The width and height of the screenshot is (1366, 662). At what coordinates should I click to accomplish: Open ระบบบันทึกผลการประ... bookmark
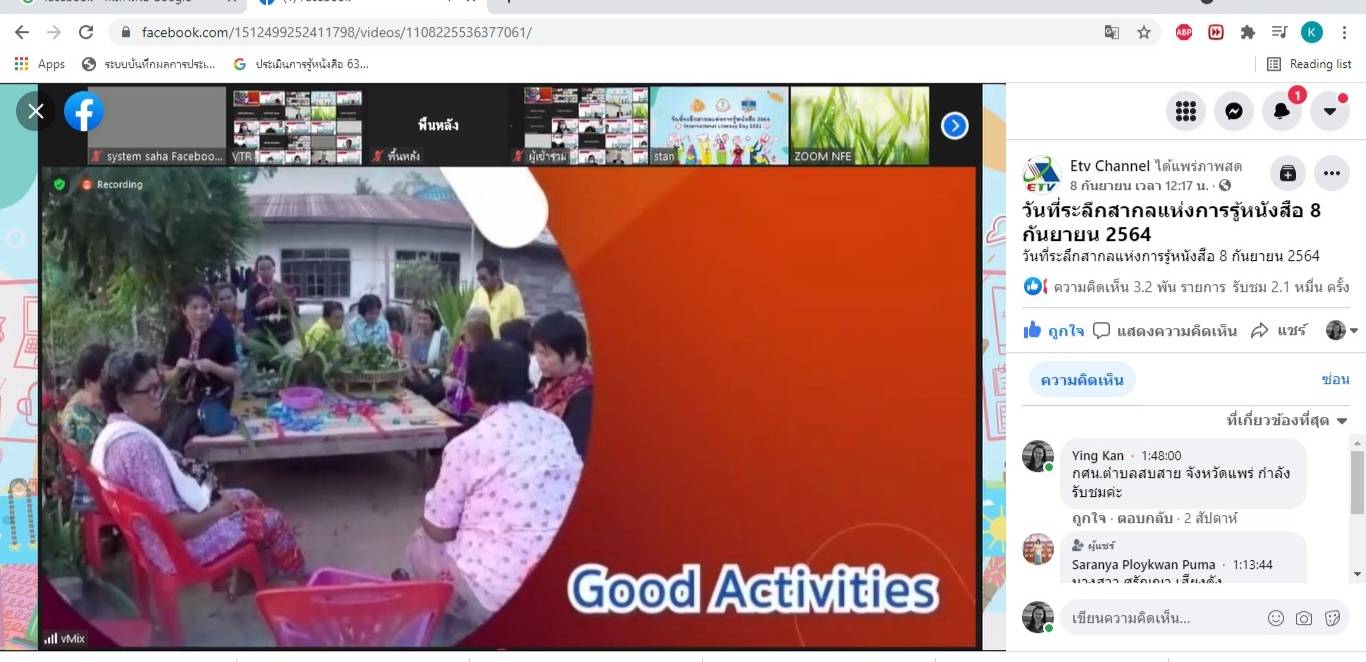[x=148, y=64]
